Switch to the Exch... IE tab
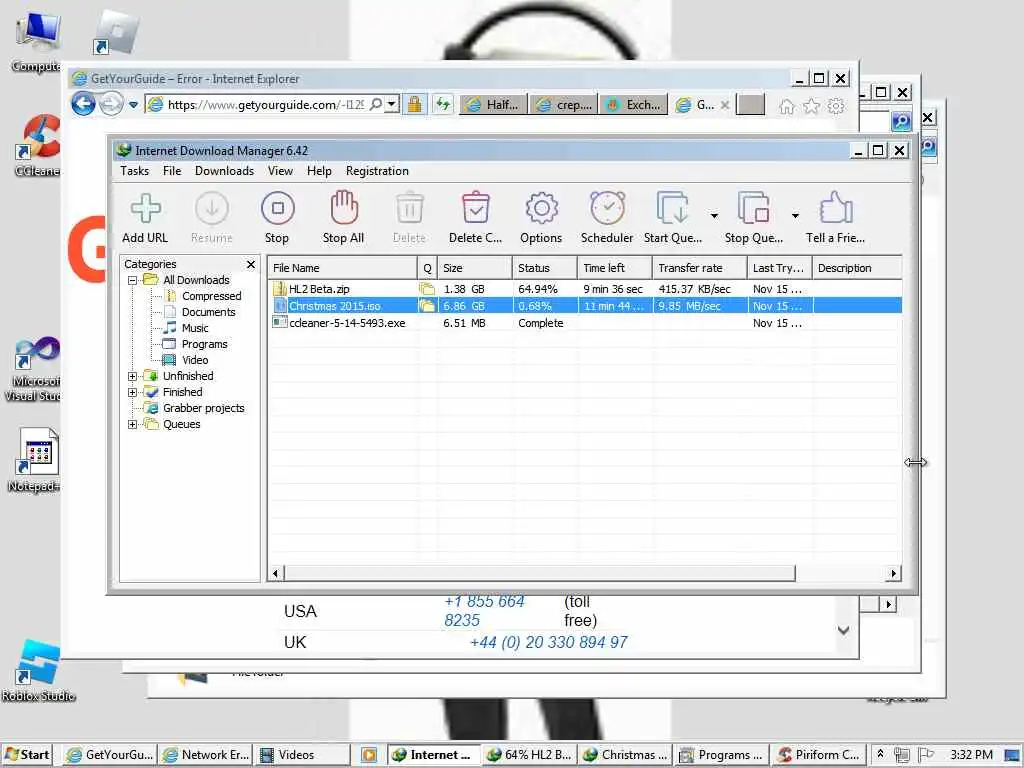 (x=633, y=104)
